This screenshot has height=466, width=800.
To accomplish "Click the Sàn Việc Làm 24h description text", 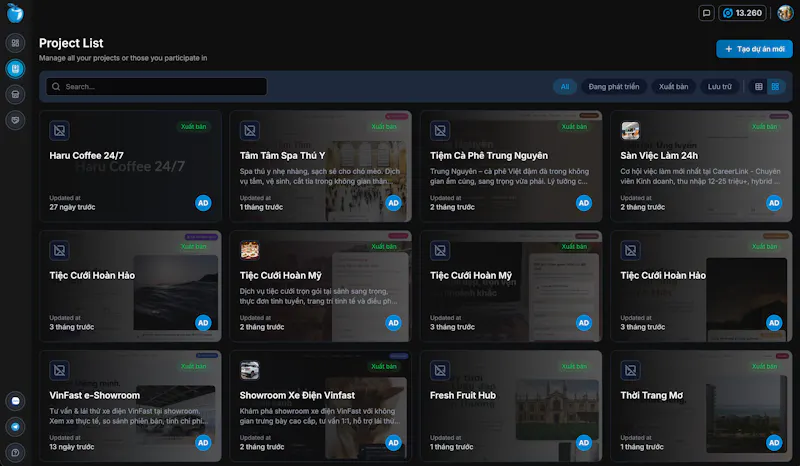I will [x=700, y=177].
